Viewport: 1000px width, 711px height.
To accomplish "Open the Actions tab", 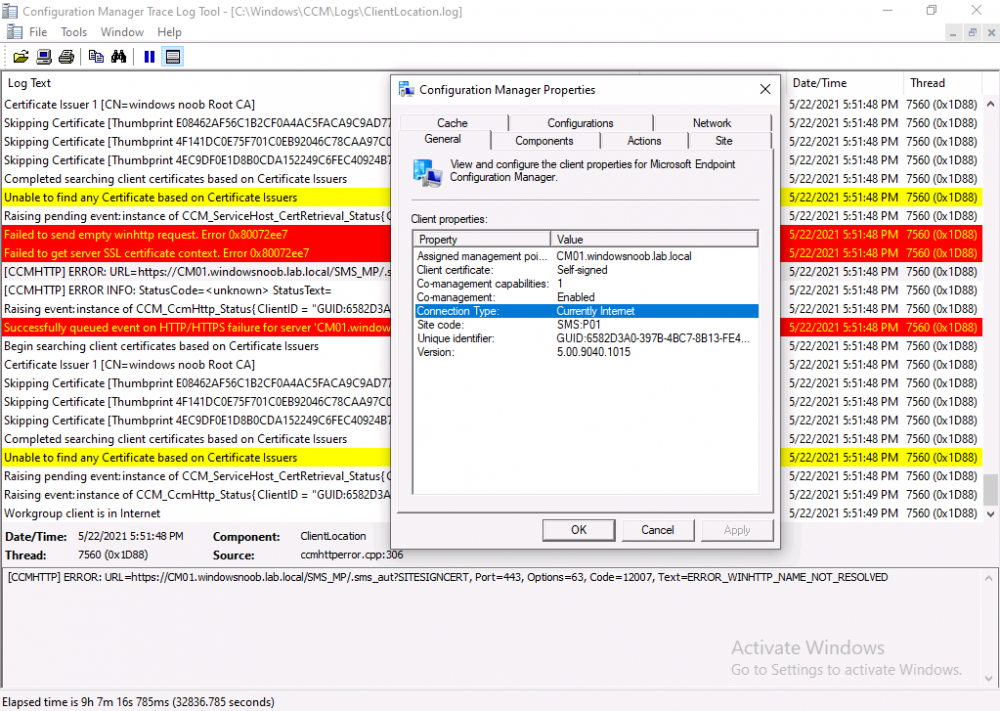I will [644, 140].
